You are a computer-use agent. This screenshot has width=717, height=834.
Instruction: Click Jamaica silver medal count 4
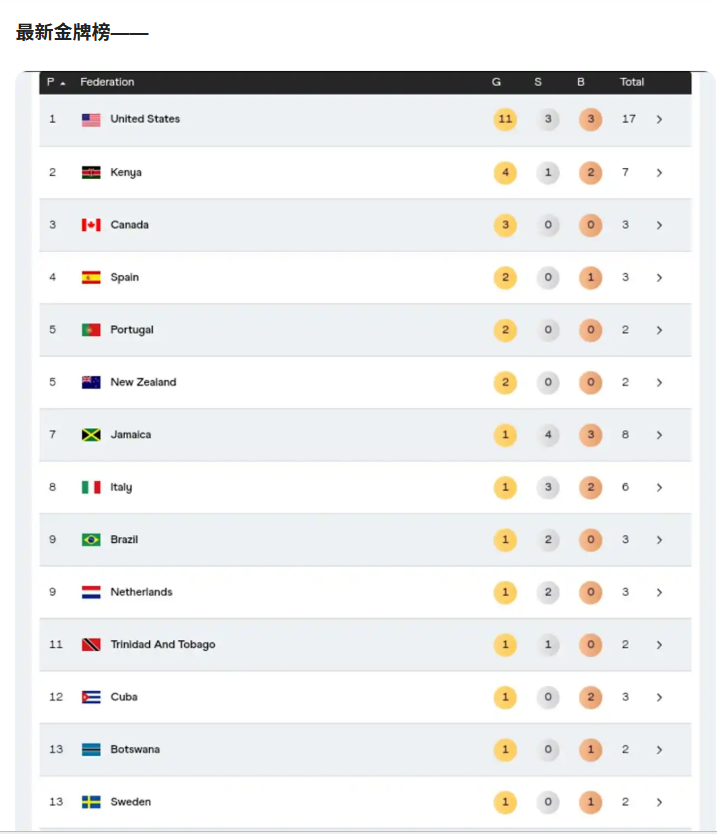point(548,435)
